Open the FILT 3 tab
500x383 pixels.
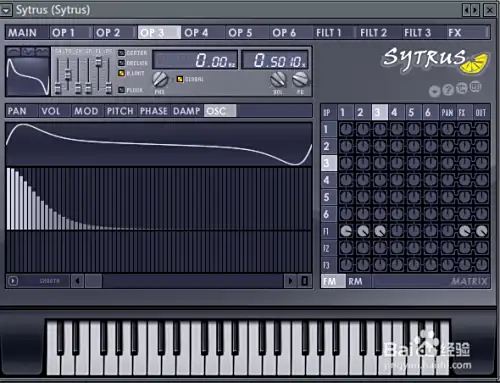tap(423, 33)
